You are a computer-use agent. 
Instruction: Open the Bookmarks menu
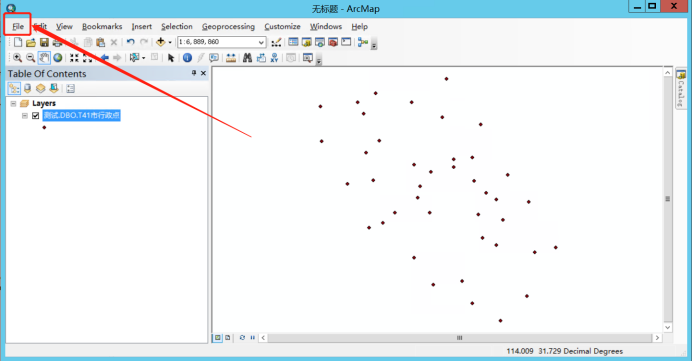point(102,26)
